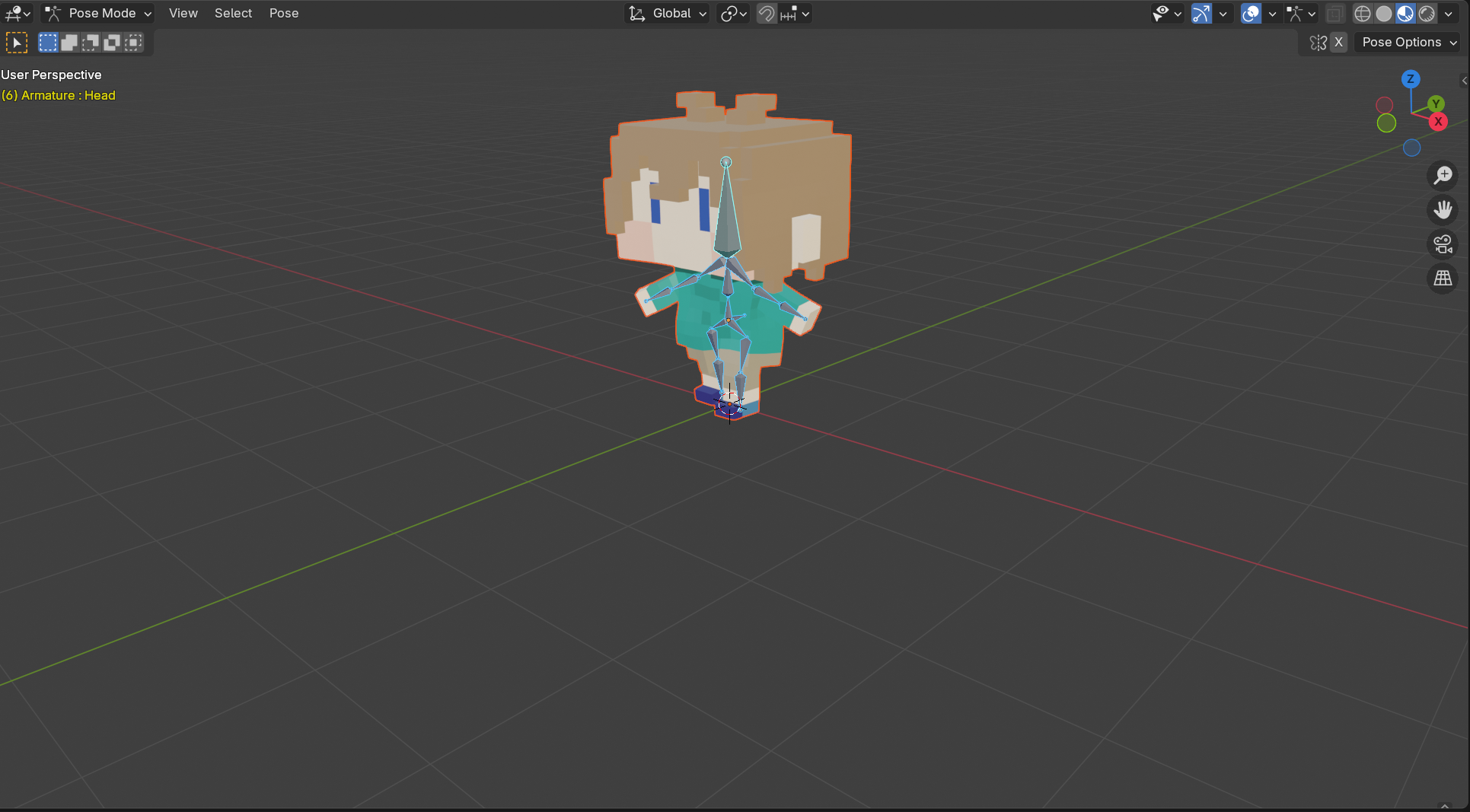Choose the Extend Selection mode
The image size is (1470, 812).
tap(69, 43)
